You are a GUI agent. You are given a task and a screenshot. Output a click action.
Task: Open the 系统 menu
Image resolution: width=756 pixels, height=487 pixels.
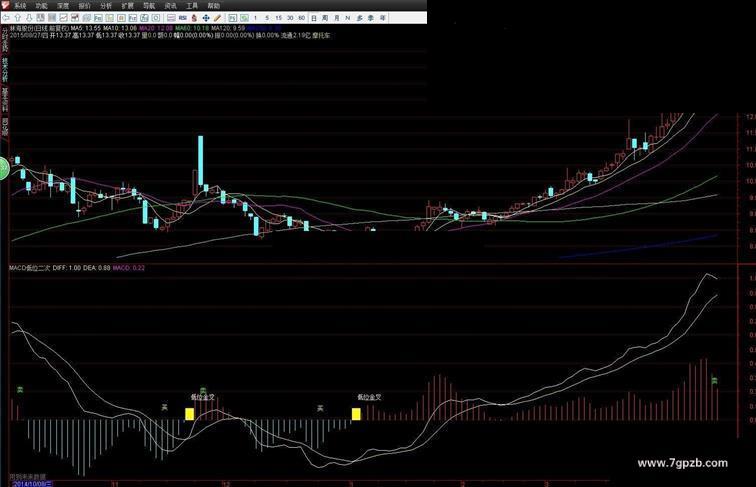click(20, 6)
